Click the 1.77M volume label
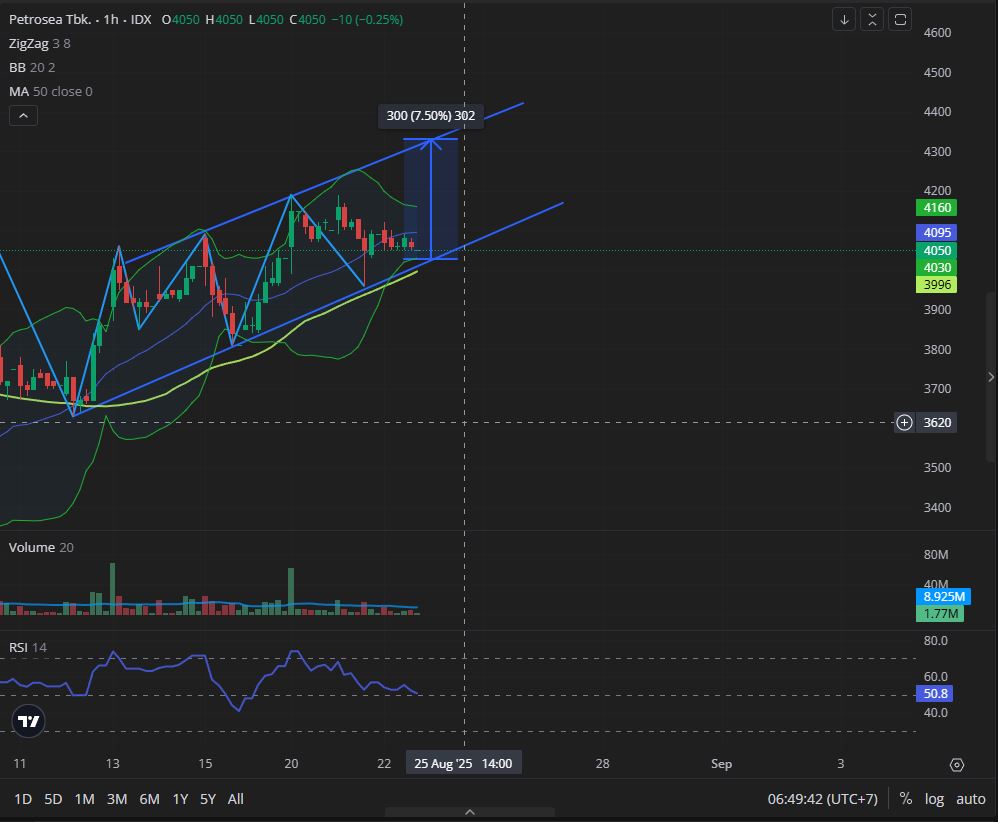The image size is (998, 822). [940, 614]
